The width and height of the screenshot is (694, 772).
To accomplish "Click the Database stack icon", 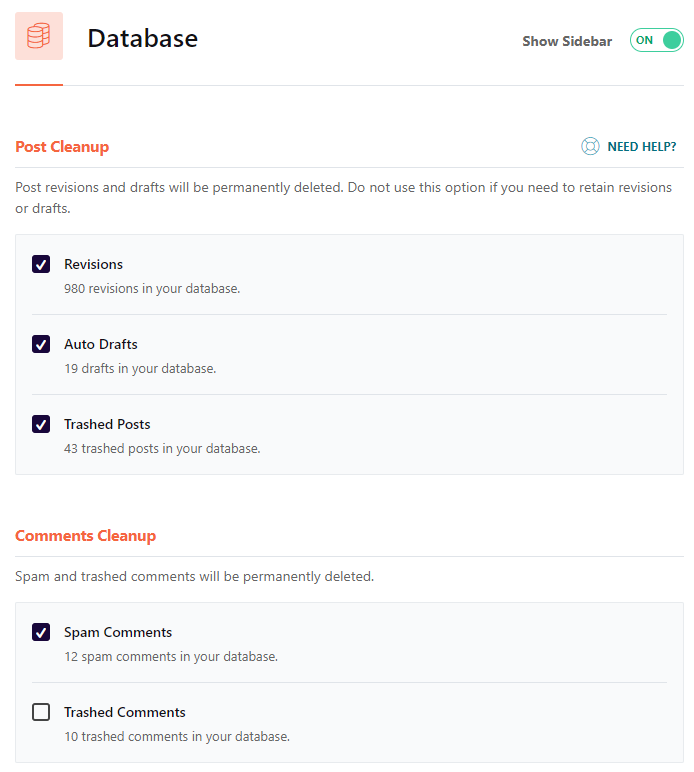I will (x=39, y=36).
